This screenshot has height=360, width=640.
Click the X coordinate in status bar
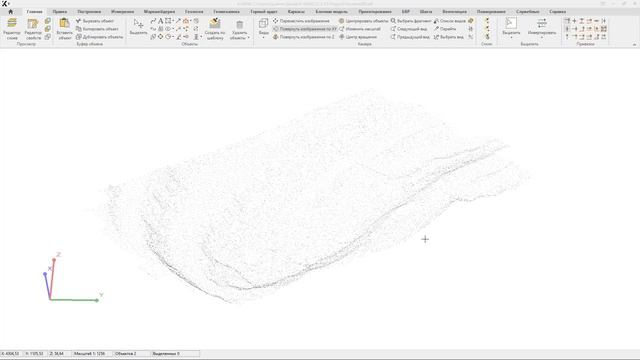(x=10, y=353)
